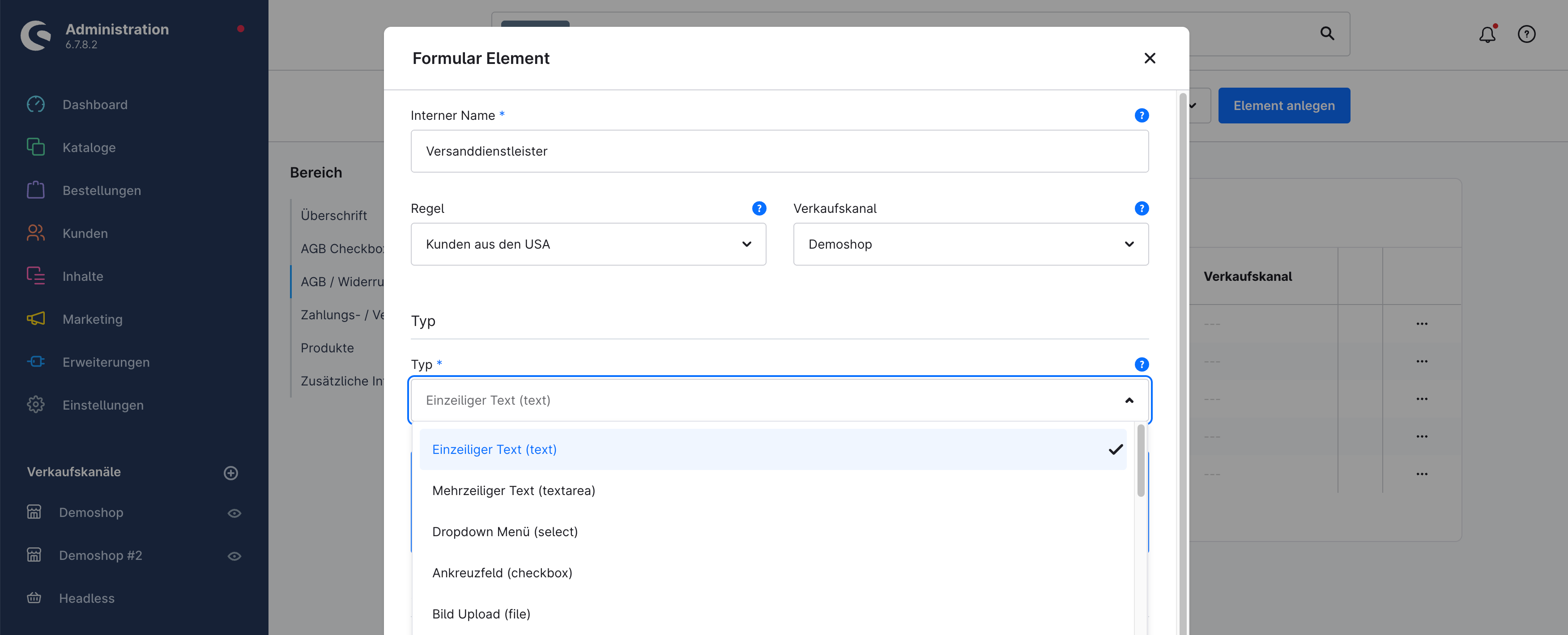Switch to the Produkte section in Bereich
The width and height of the screenshot is (1568, 635).
pos(327,347)
